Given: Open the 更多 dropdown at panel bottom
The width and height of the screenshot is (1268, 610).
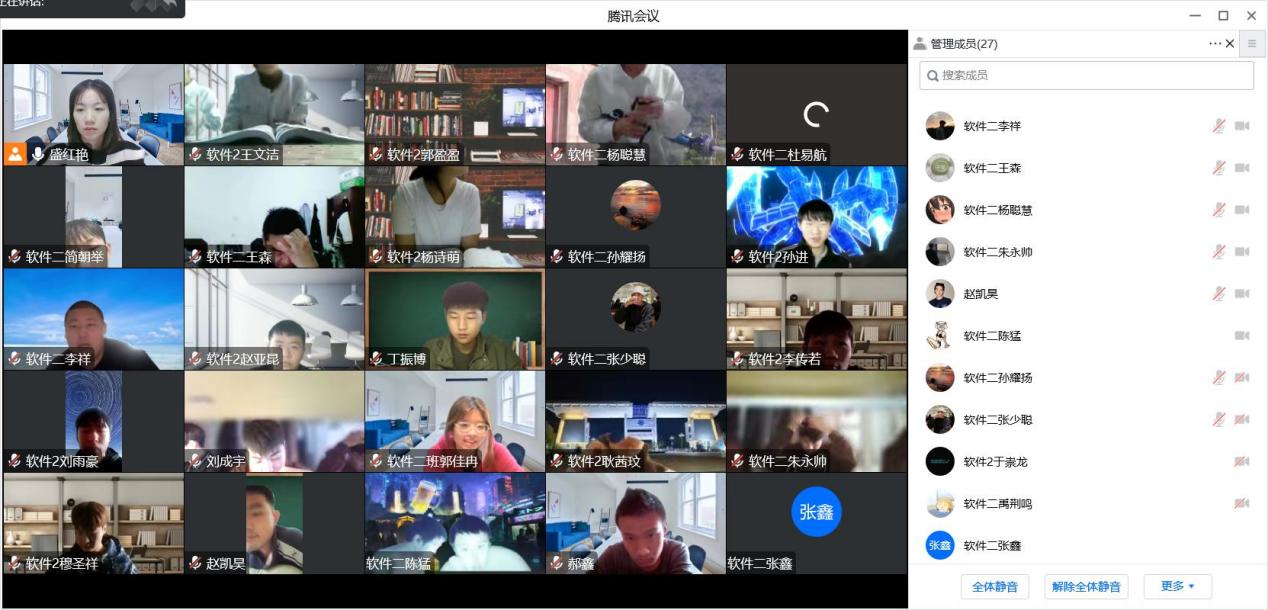Looking at the screenshot, I should (x=1177, y=587).
